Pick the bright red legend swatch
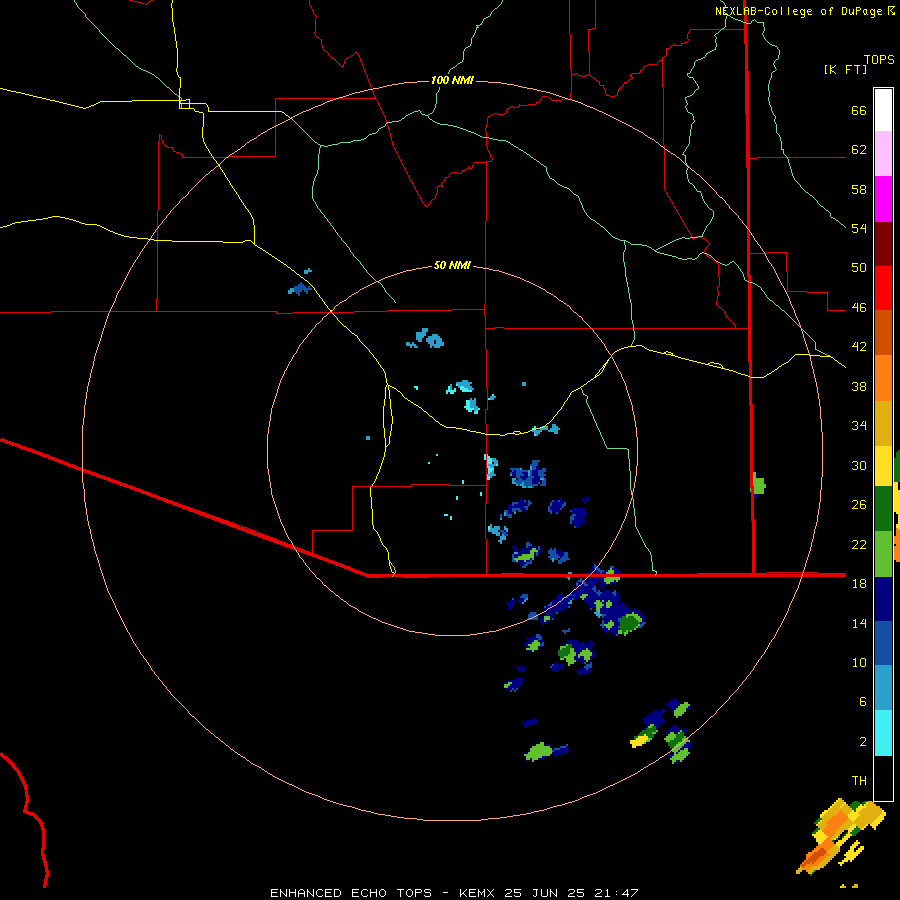This screenshot has width=900, height=900. pos(883,288)
